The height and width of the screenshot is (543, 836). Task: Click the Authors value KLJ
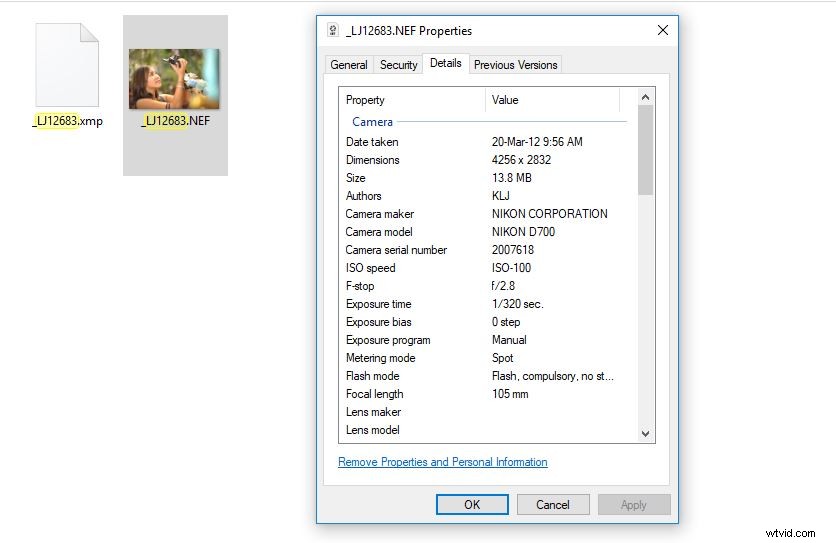tap(501, 196)
